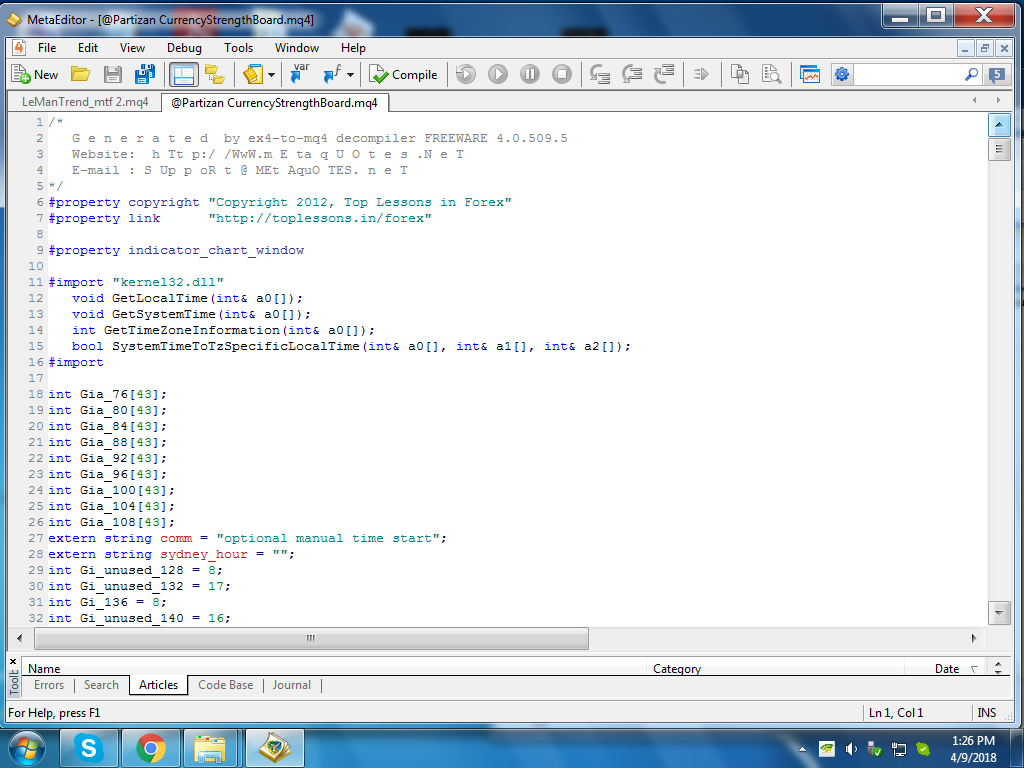The height and width of the screenshot is (768, 1024).
Task: Switch to the Code Base tab
Action: pos(225,685)
